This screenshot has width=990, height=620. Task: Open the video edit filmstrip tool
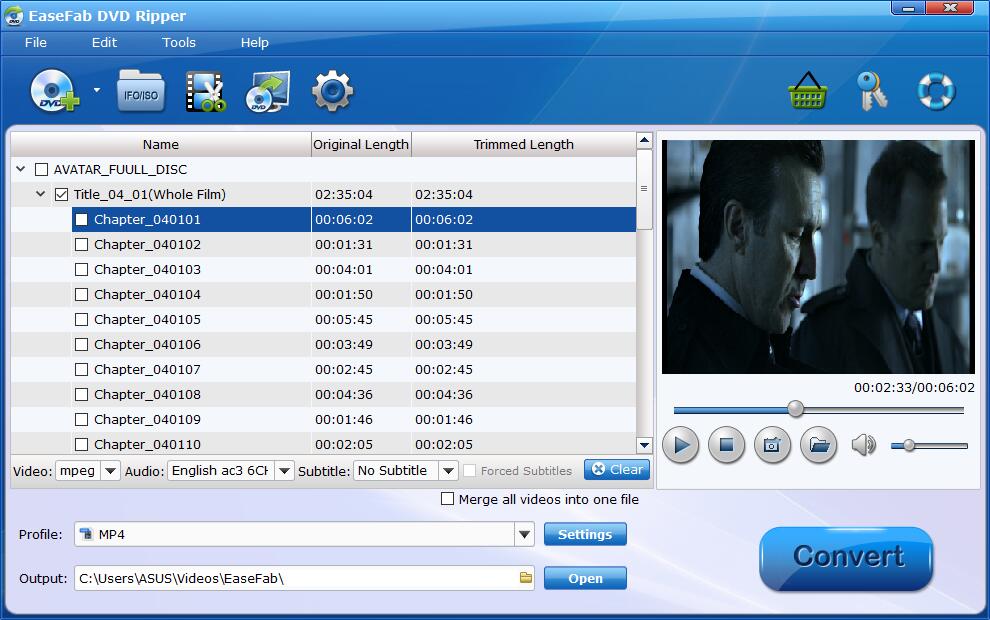tap(206, 92)
